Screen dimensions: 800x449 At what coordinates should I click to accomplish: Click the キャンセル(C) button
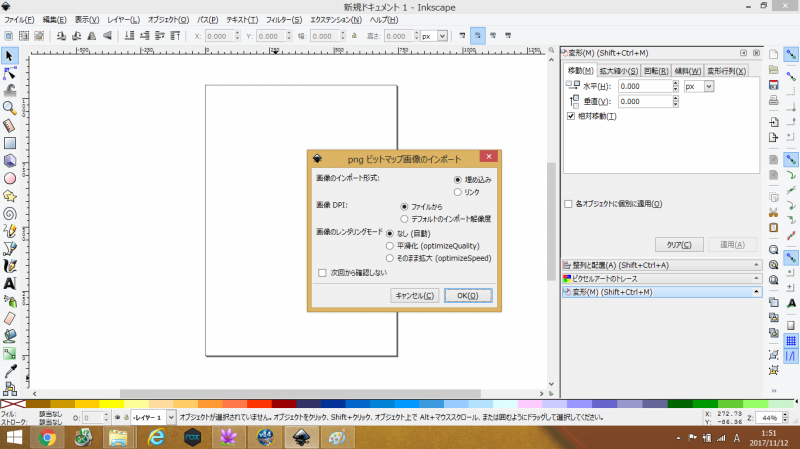click(x=414, y=295)
